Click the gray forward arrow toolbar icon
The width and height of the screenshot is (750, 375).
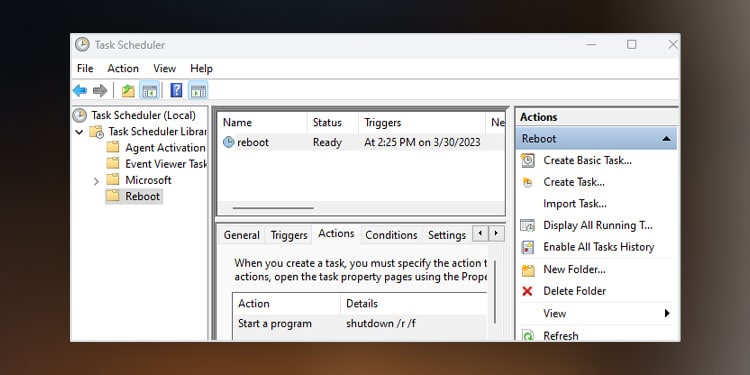click(x=100, y=90)
